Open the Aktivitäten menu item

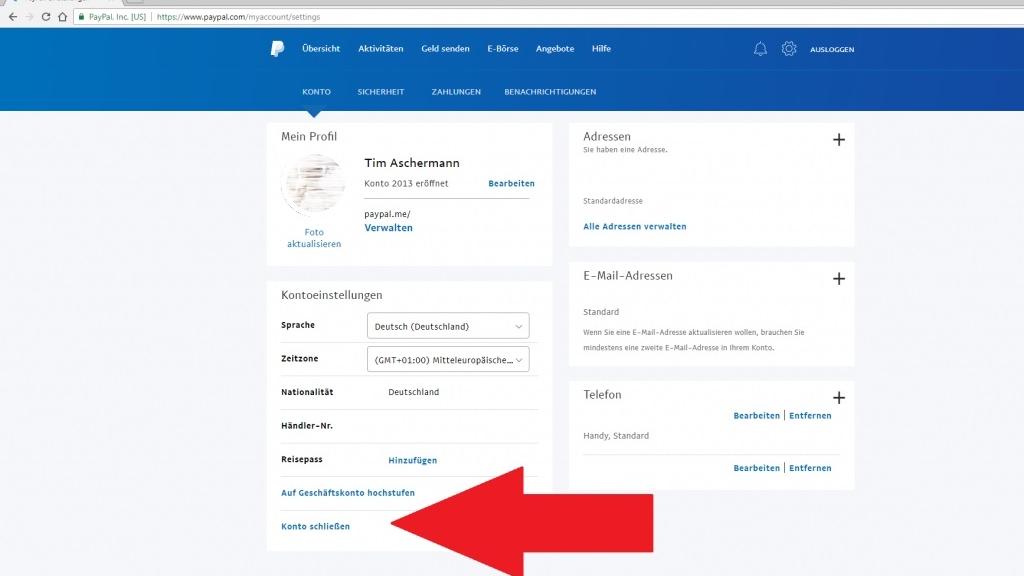pos(380,48)
